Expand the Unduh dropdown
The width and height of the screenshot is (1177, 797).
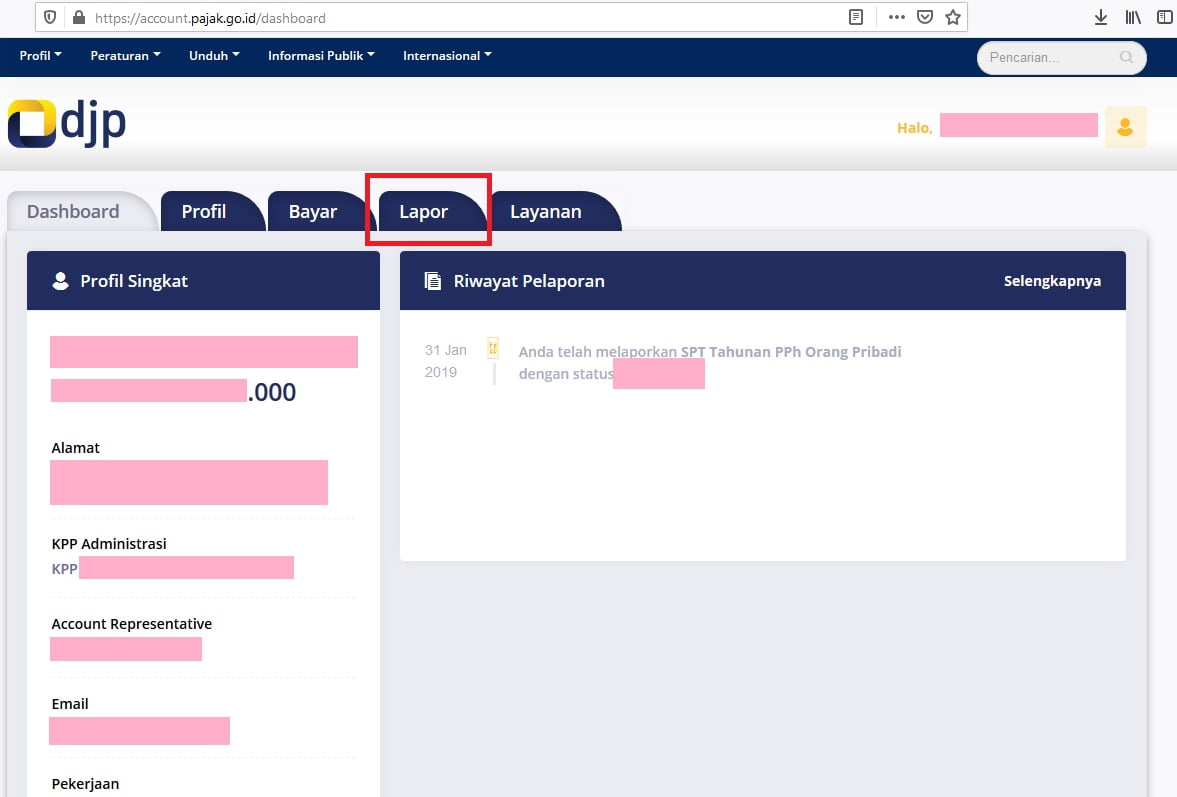pyautogui.click(x=213, y=56)
